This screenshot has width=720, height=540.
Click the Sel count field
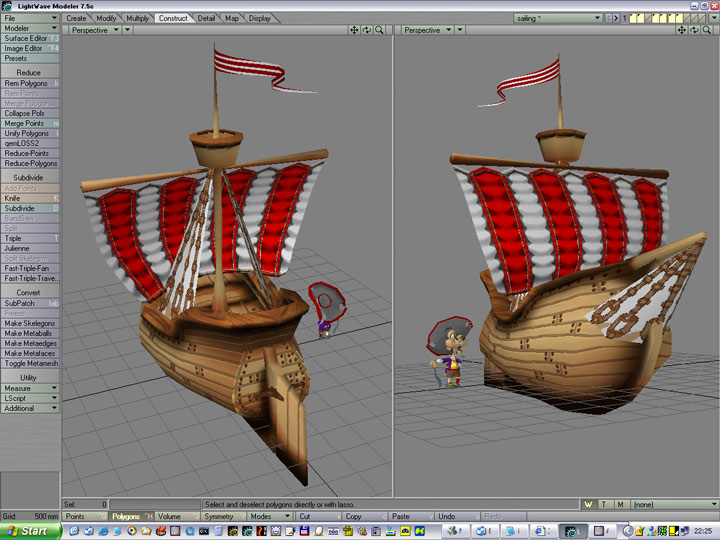(x=85, y=504)
